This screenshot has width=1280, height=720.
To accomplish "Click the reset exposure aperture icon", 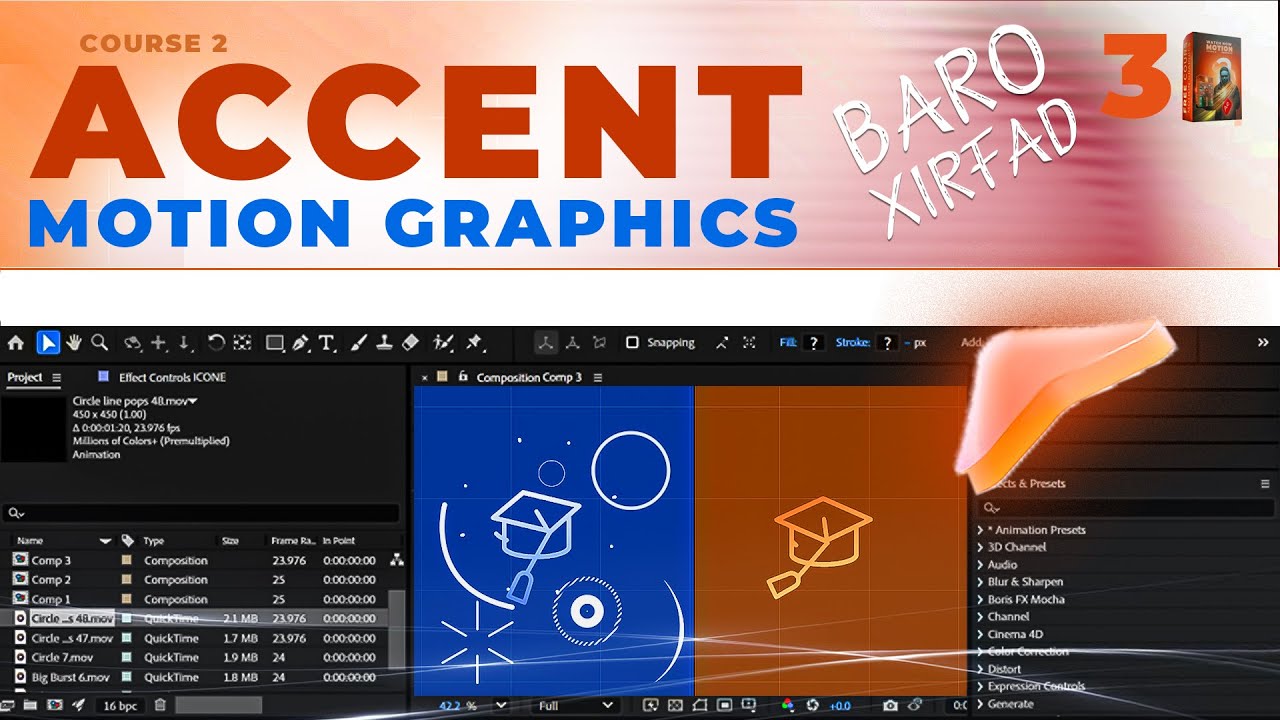I will (813, 705).
